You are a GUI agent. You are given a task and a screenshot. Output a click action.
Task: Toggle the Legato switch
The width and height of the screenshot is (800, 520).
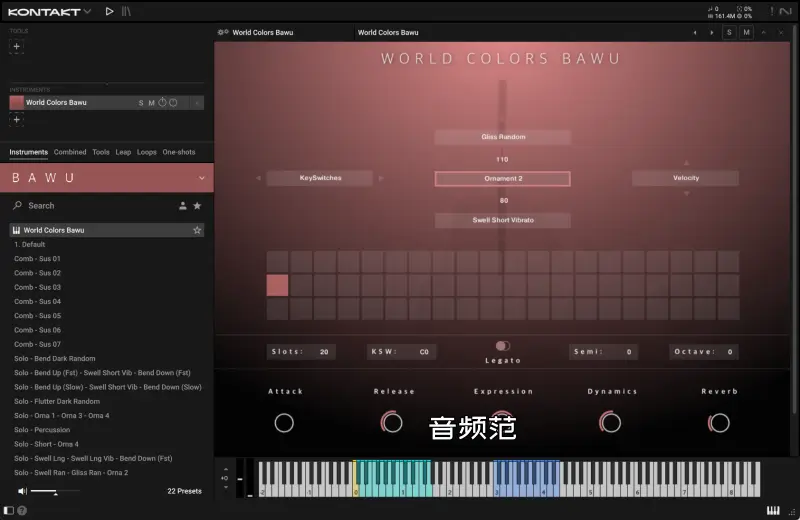pos(503,346)
